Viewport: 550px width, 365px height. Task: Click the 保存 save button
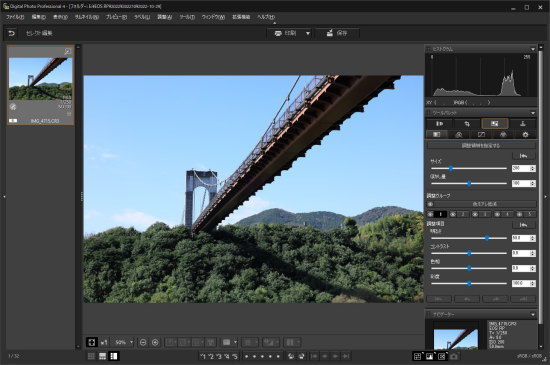point(337,33)
